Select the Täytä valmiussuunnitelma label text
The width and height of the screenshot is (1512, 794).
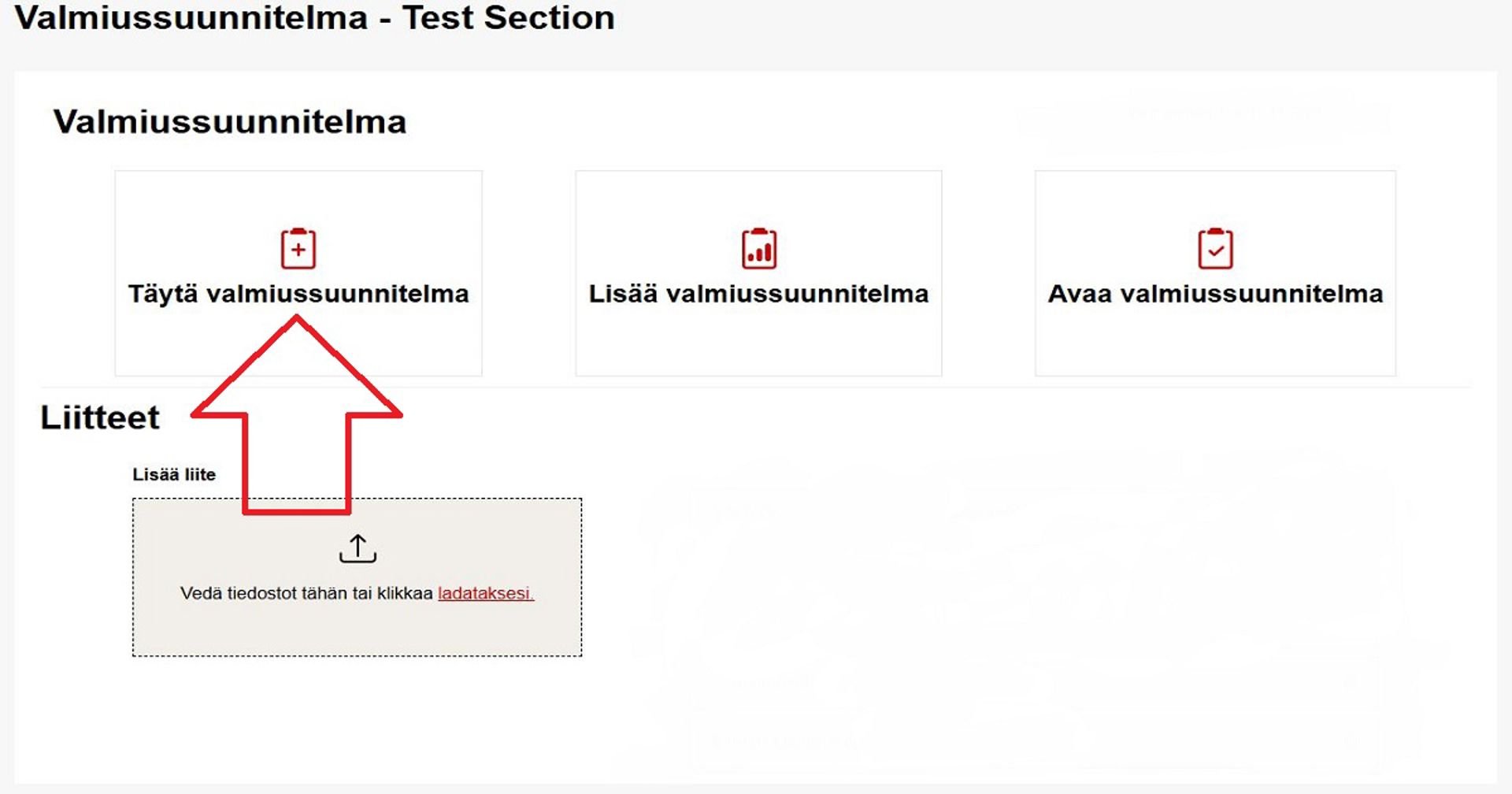[299, 293]
